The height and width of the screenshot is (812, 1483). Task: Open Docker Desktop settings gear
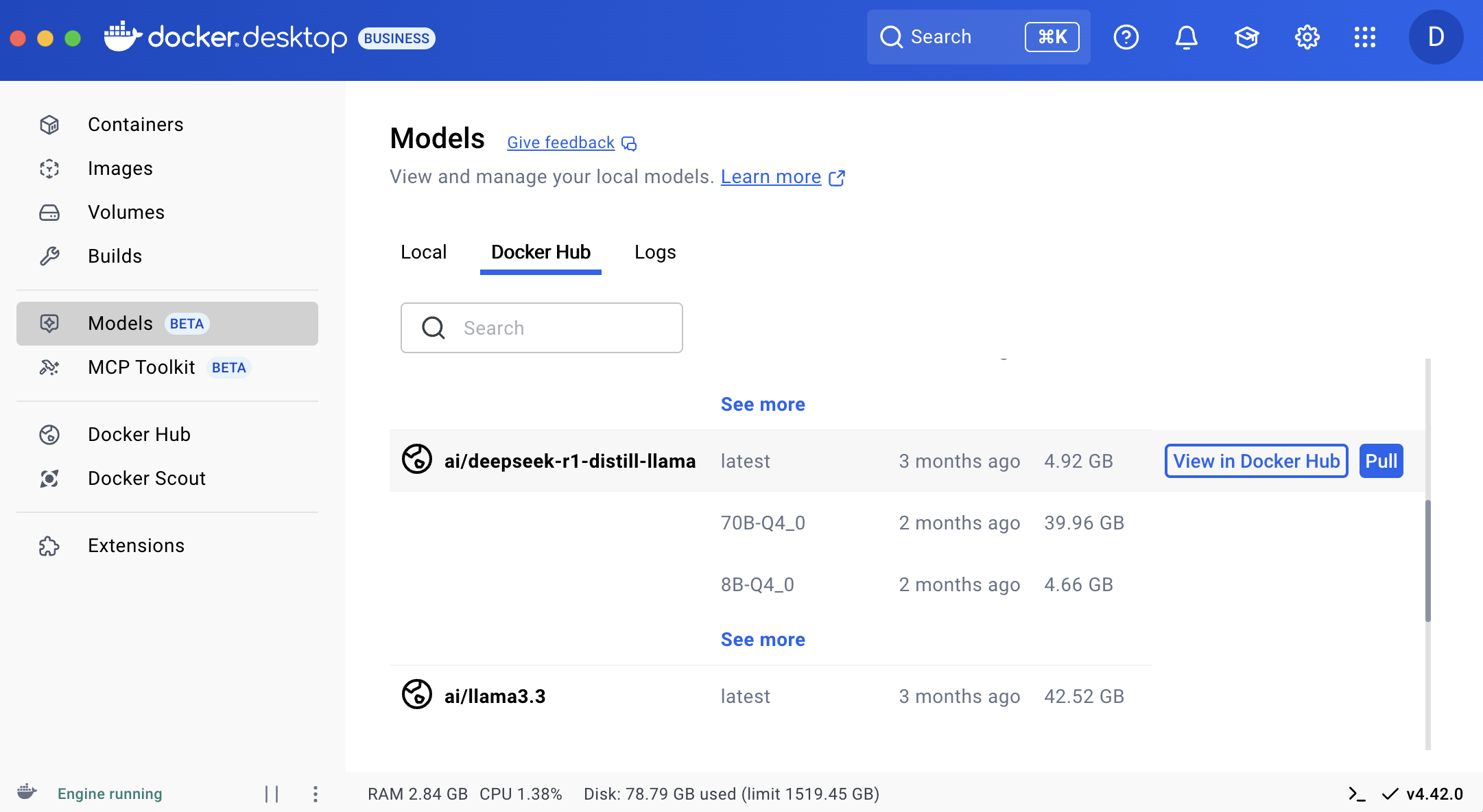pos(1307,37)
